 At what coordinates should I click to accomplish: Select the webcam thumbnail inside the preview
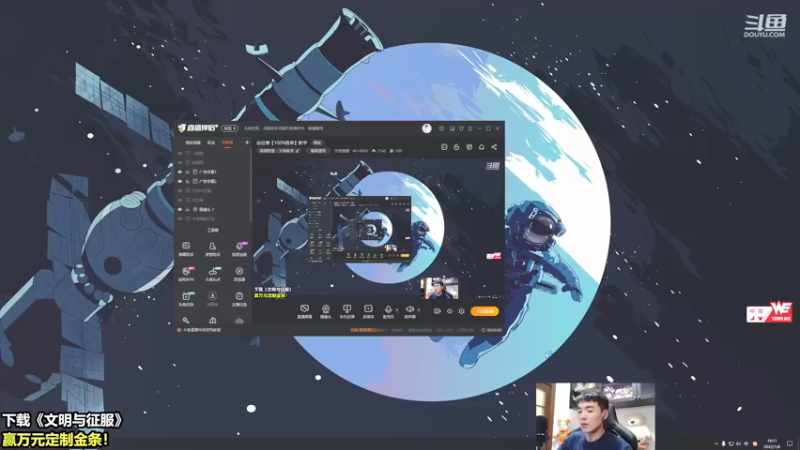[439, 288]
